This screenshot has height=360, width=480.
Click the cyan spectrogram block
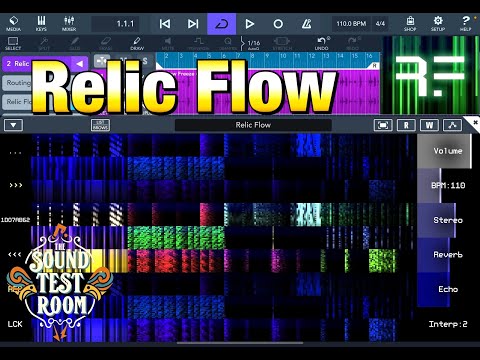click(x=309, y=214)
